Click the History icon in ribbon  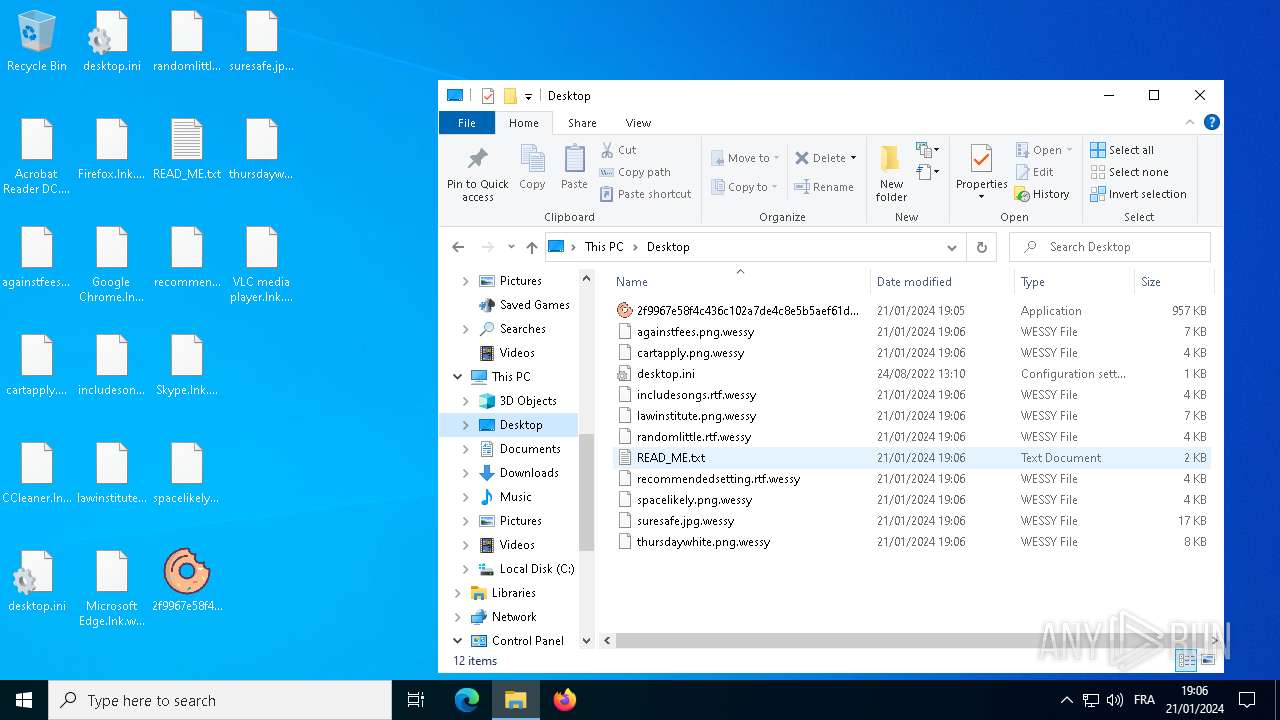point(1022,194)
